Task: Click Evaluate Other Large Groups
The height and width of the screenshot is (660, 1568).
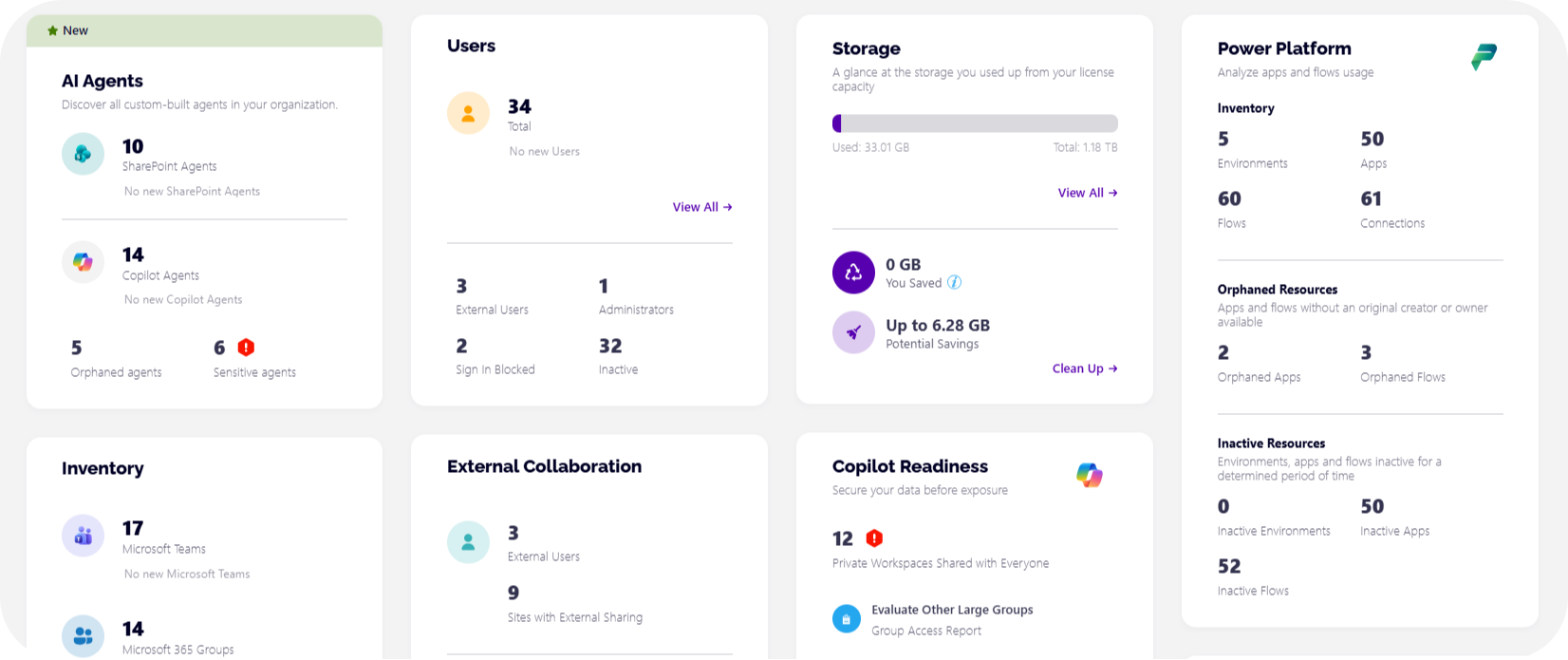Action: click(952, 610)
